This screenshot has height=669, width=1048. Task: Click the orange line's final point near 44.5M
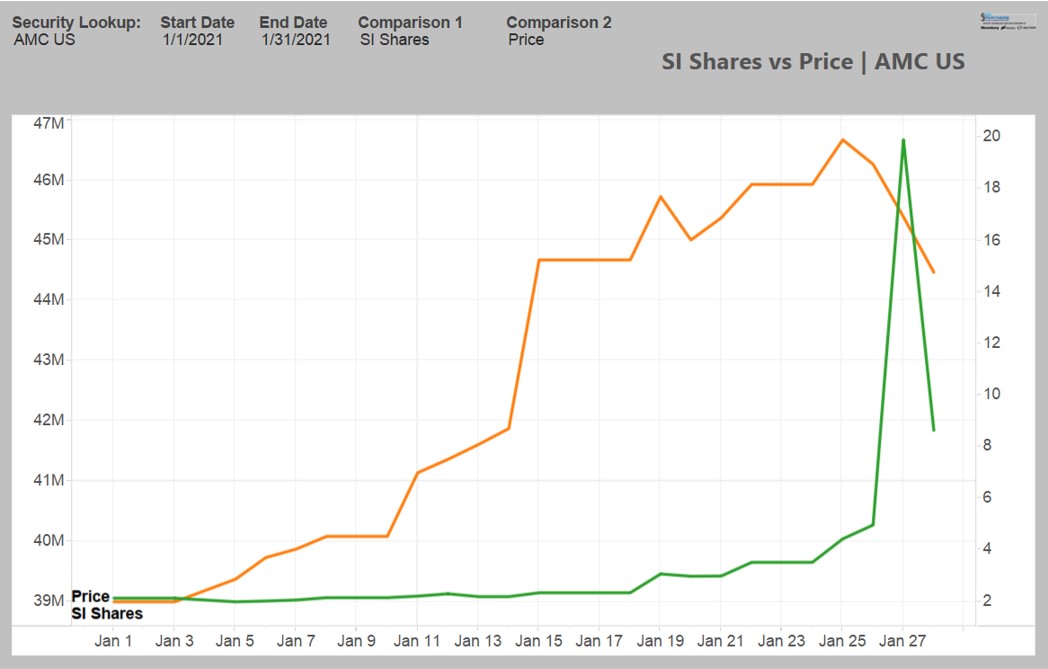tap(934, 272)
